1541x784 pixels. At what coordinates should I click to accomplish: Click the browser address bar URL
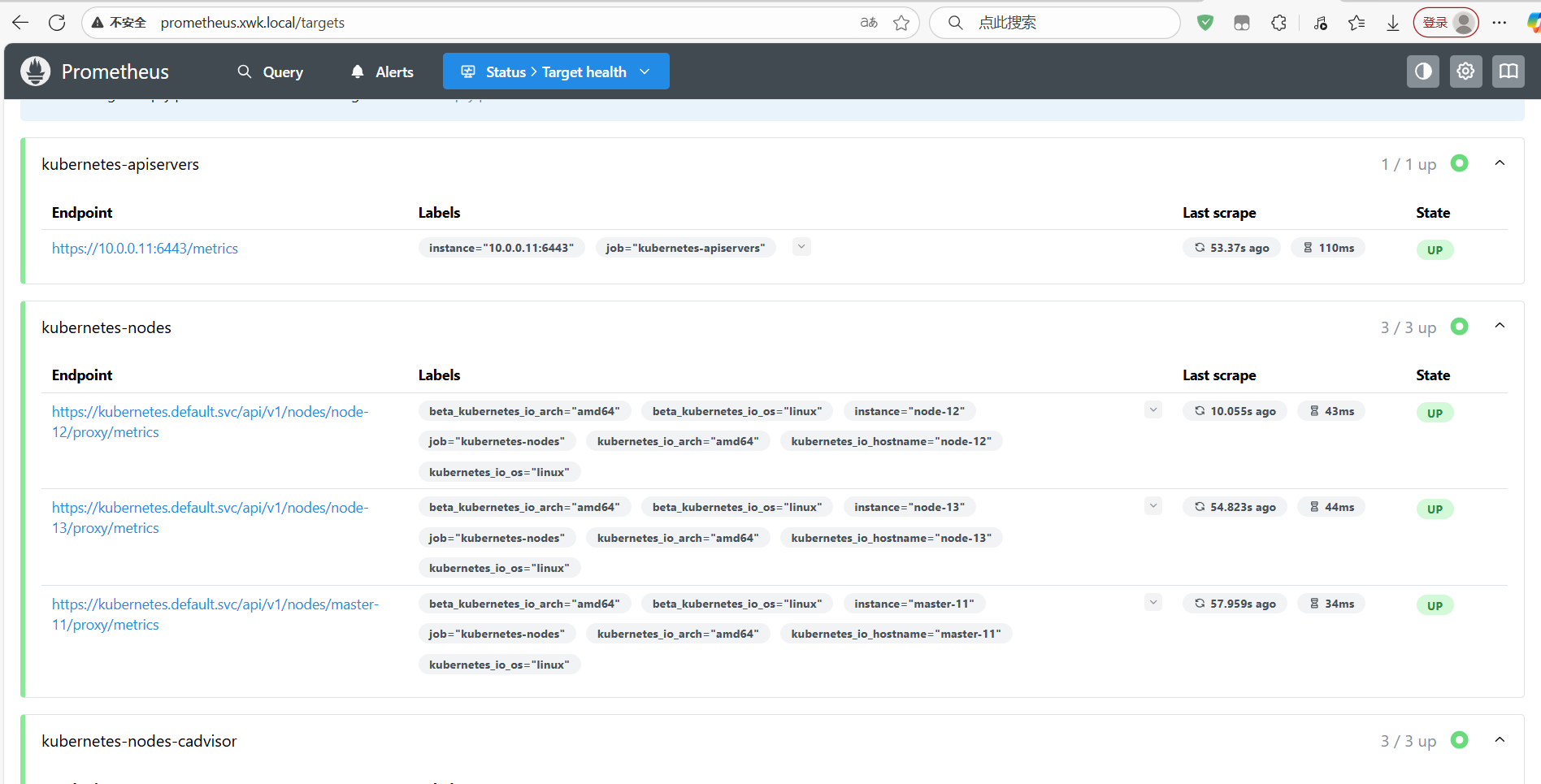pos(253,23)
